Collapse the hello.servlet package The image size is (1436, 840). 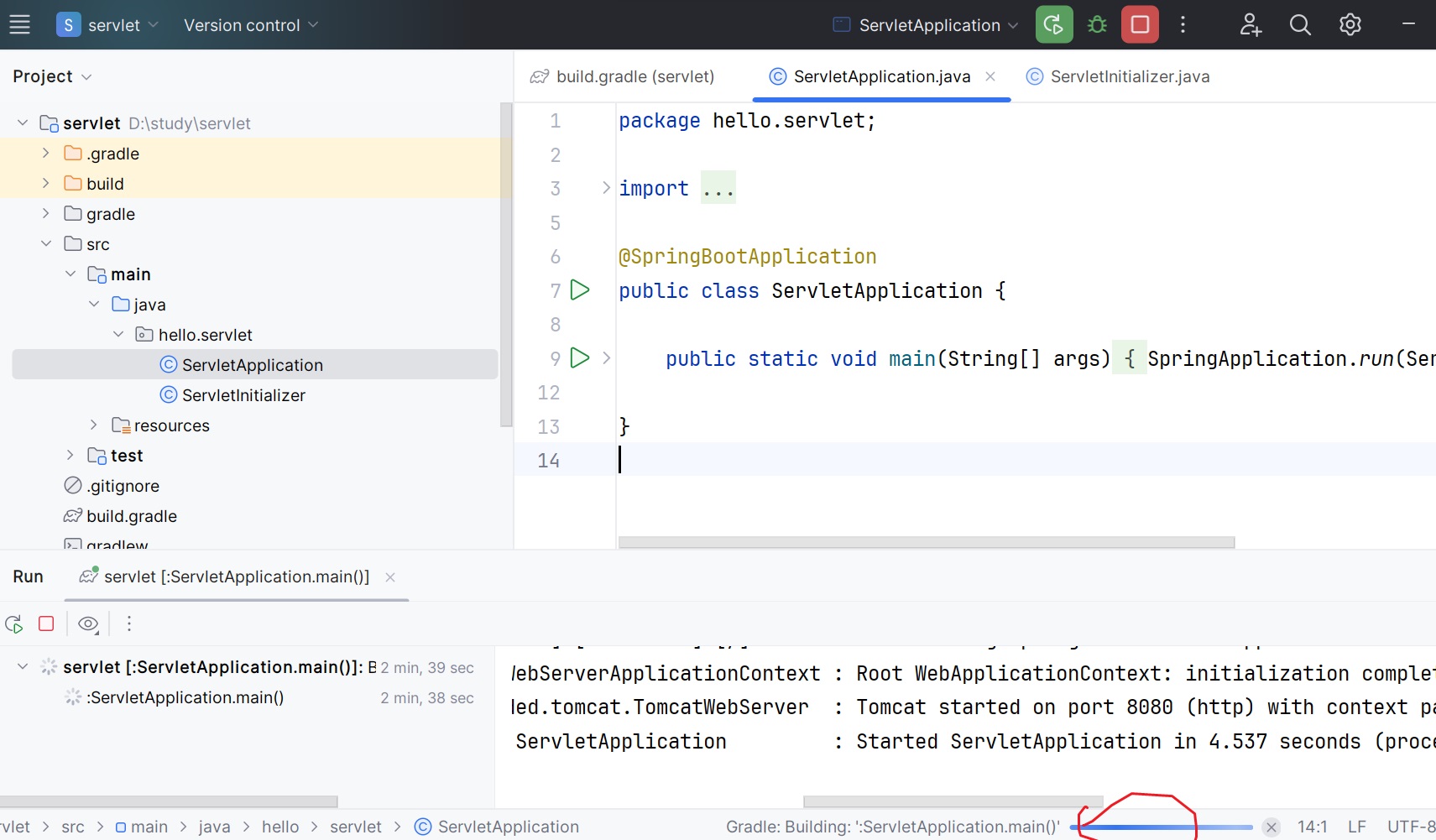pos(118,334)
